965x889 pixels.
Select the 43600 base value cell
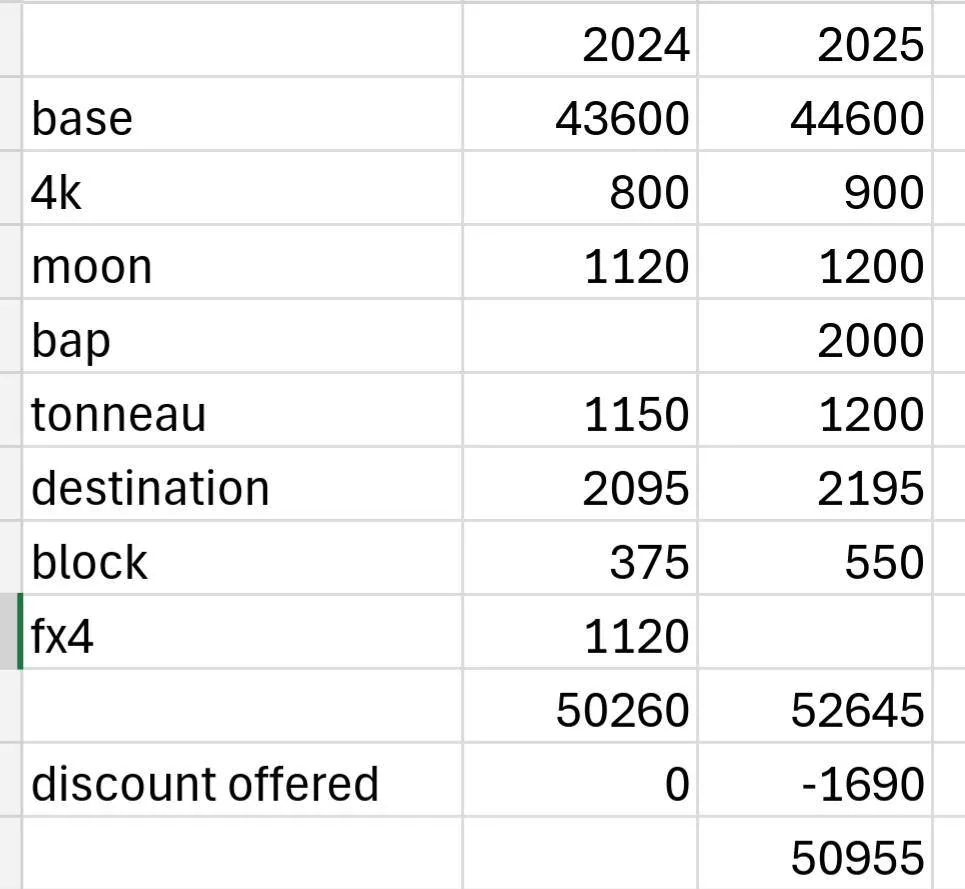pyautogui.click(x=580, y=114)
